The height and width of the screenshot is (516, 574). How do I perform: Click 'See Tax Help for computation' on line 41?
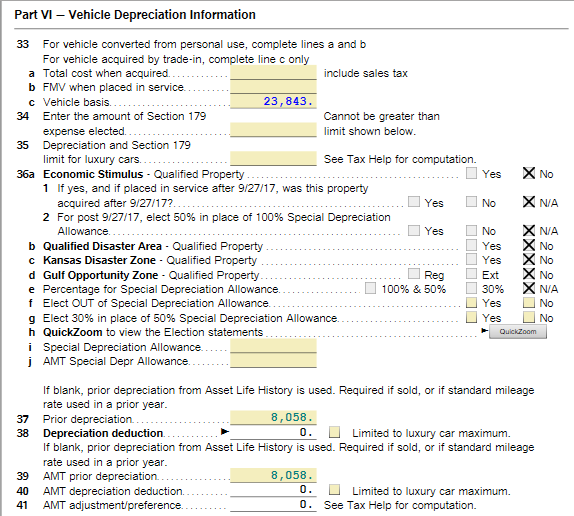[x=400, y=505]
